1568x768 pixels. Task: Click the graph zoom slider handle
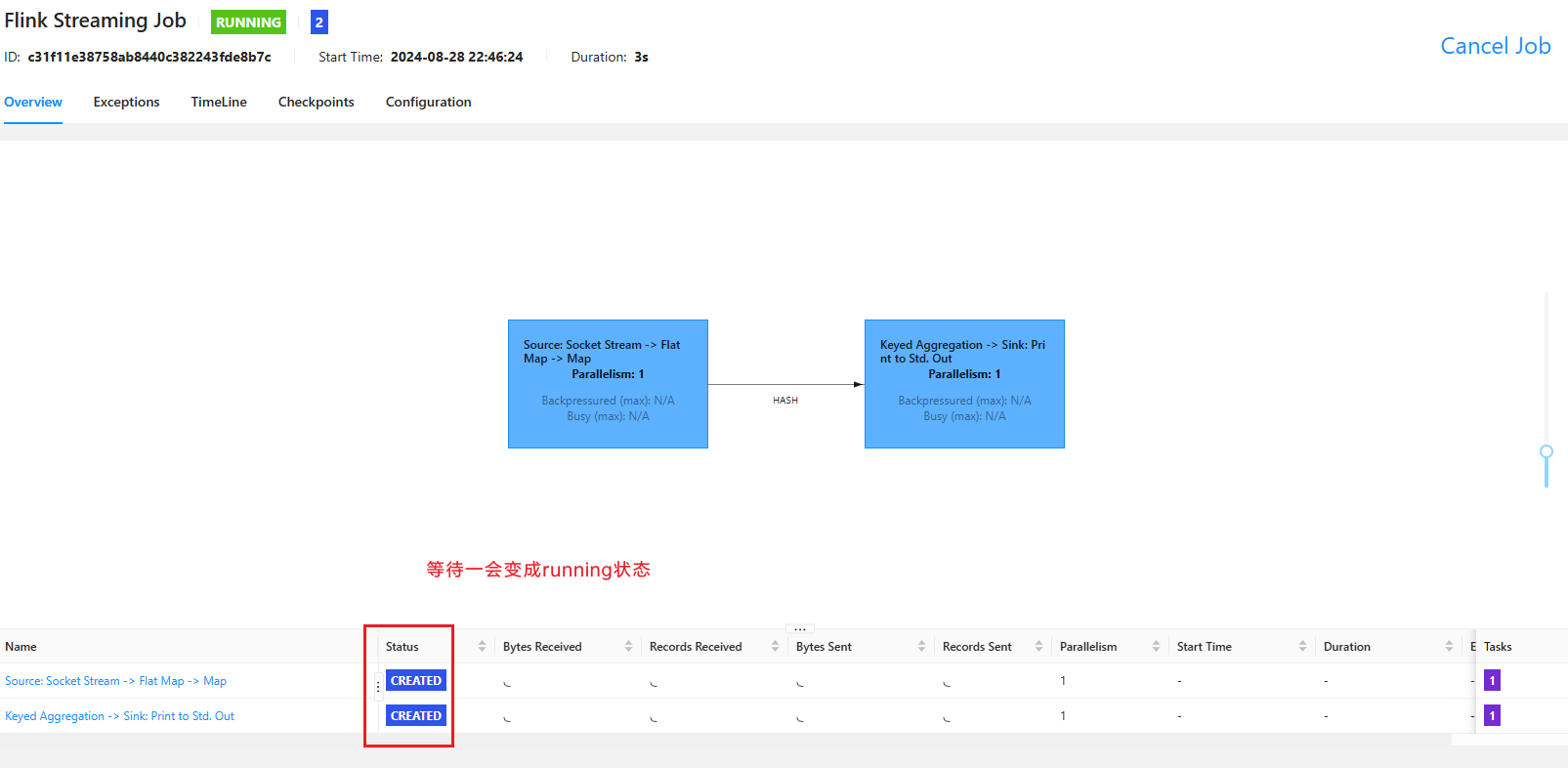coord(1547,452)
